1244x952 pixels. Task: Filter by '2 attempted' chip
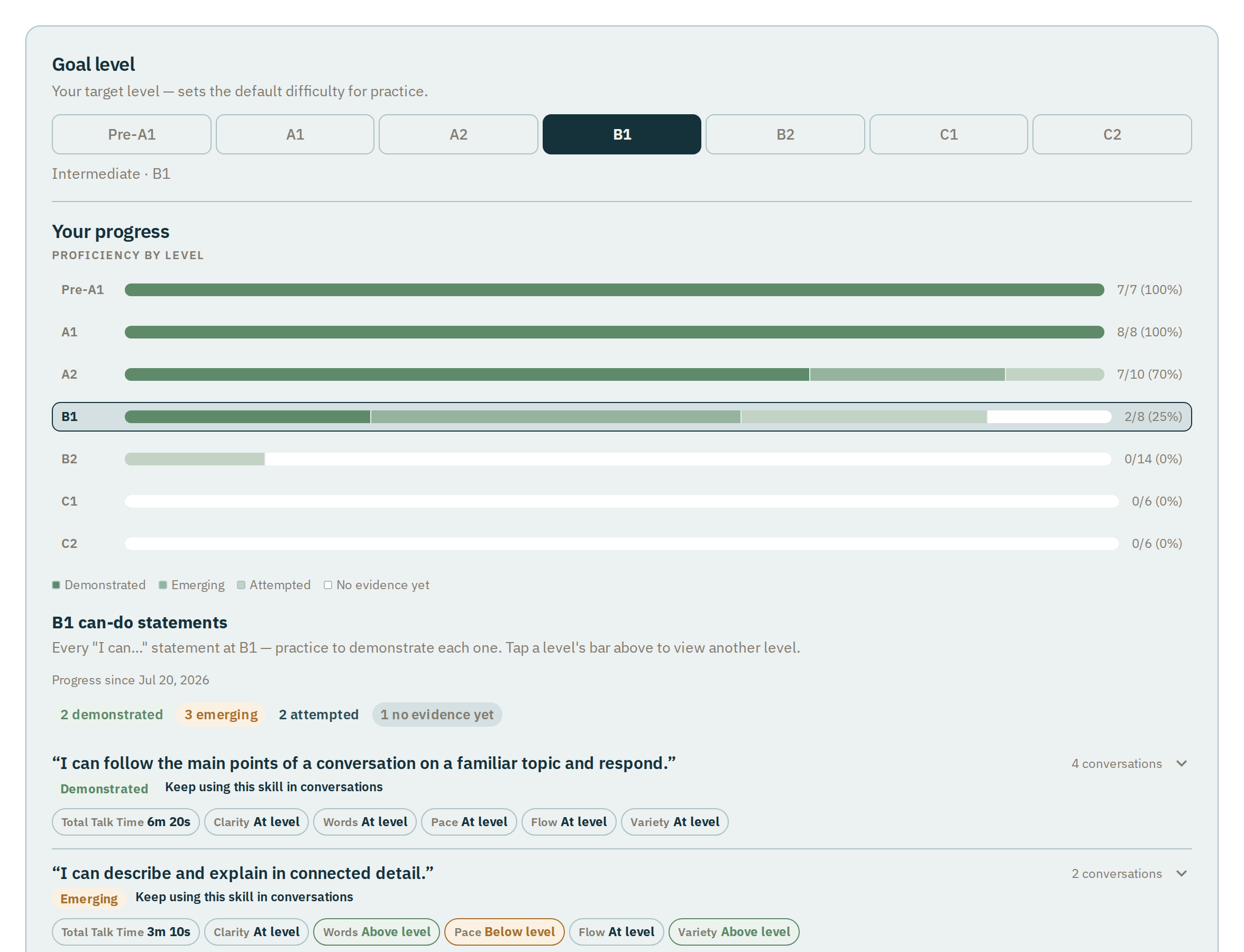[x=318, y=715]
